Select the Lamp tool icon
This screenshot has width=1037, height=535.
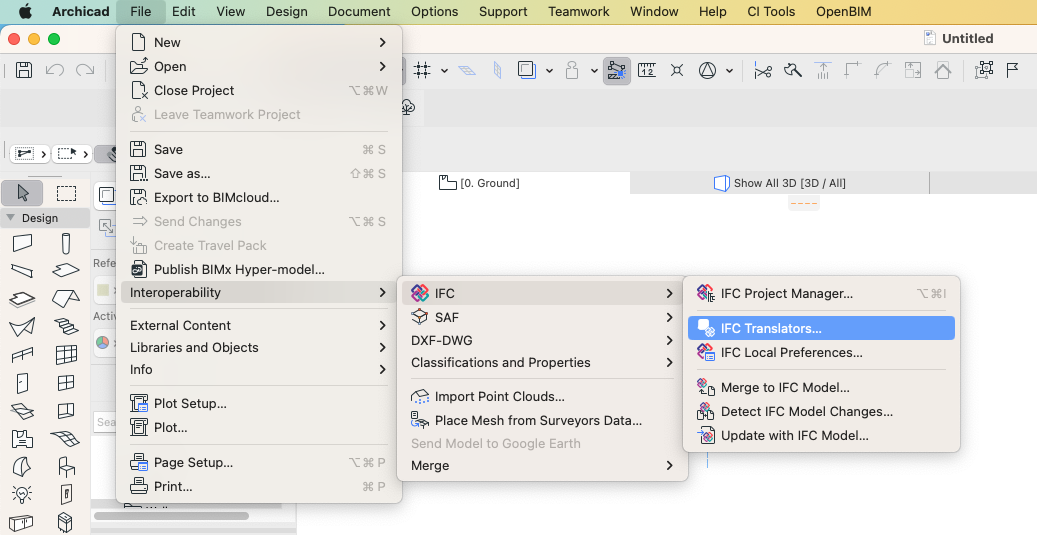[x=22, y=494]
